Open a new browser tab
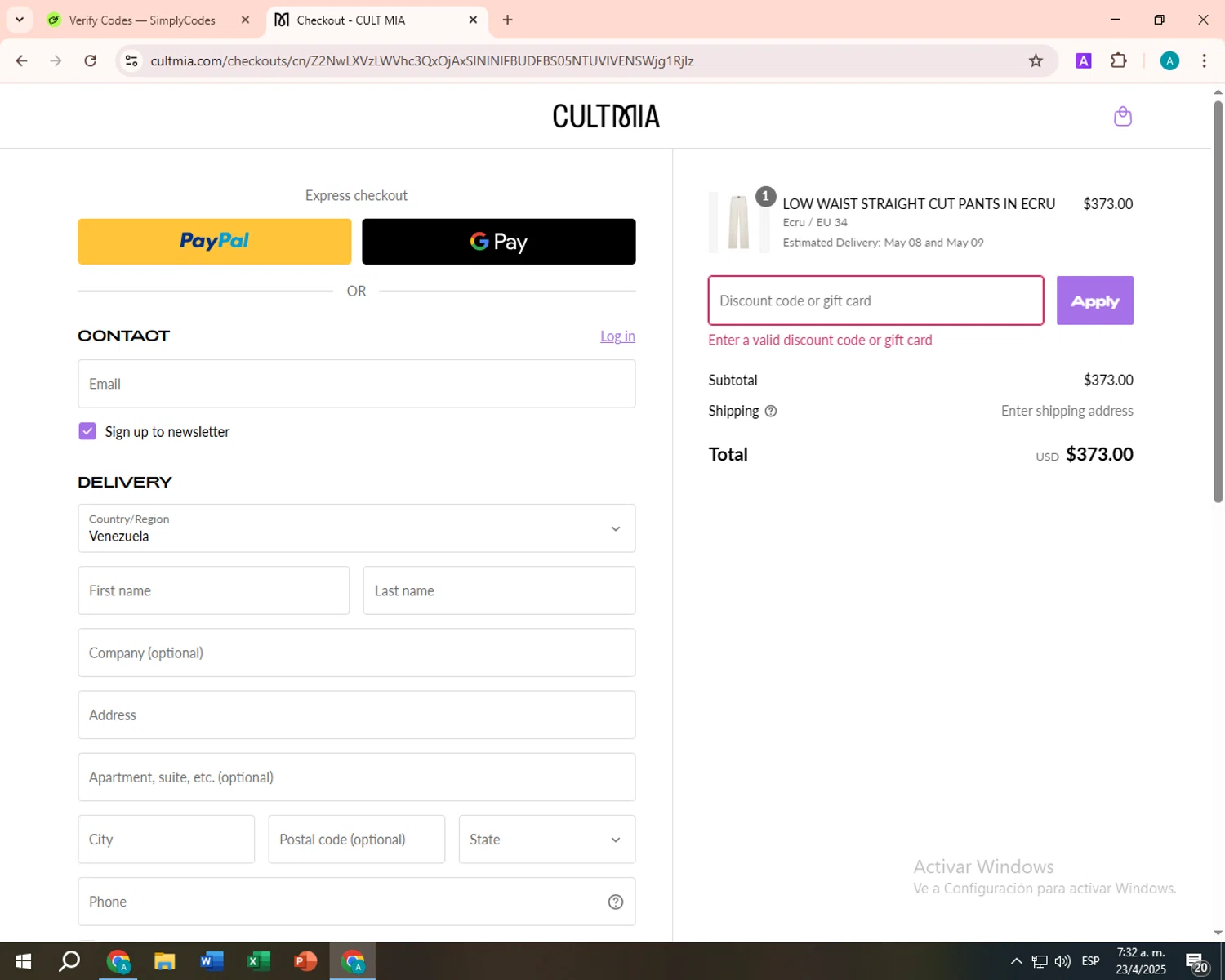 point(507,20)
